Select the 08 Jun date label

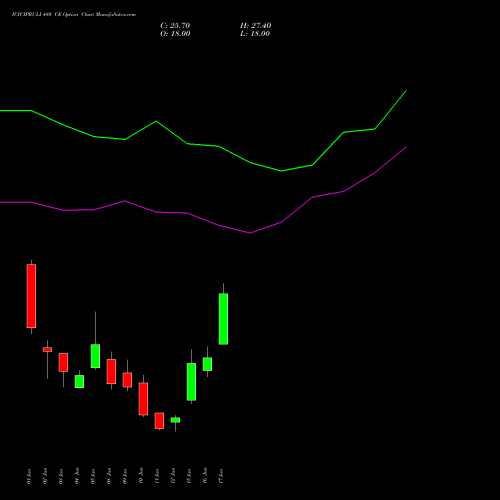109,476
